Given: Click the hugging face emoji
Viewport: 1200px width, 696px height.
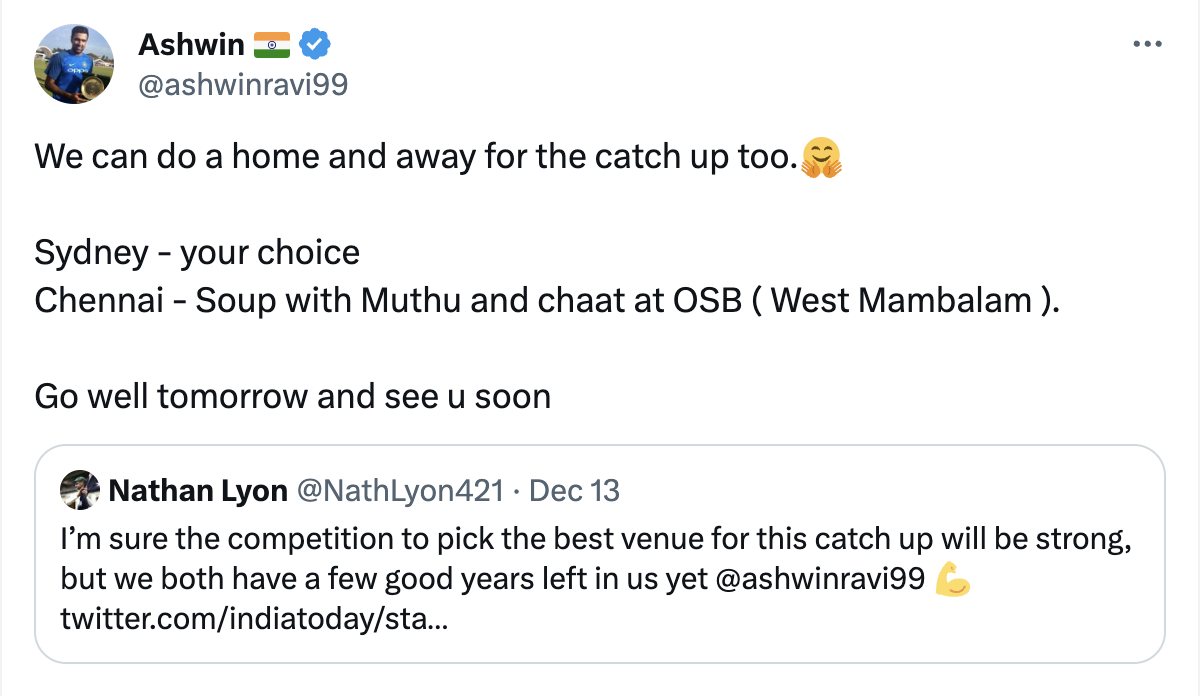Looking at the screenshot, I should [821, 158].
